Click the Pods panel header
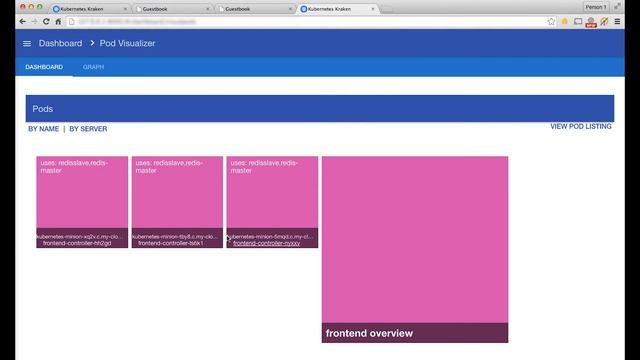640x360 pixels. click(320, 109)
